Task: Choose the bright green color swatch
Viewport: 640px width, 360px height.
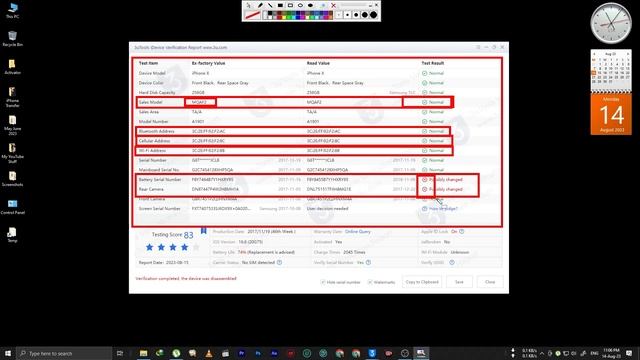Action: click(289, 18)
